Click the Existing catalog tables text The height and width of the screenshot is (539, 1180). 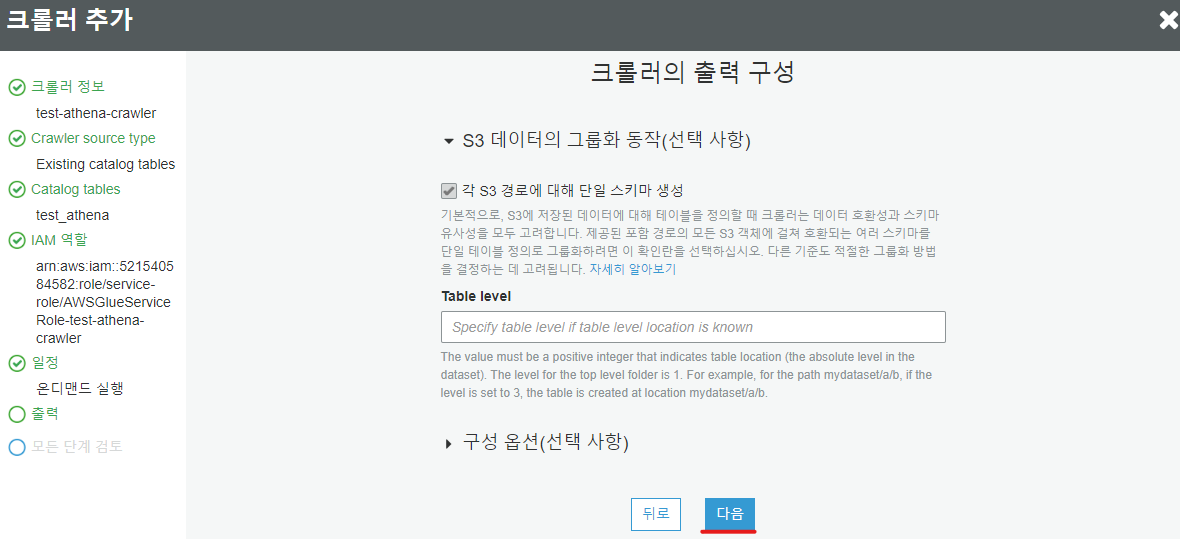(x=105, y=164)
